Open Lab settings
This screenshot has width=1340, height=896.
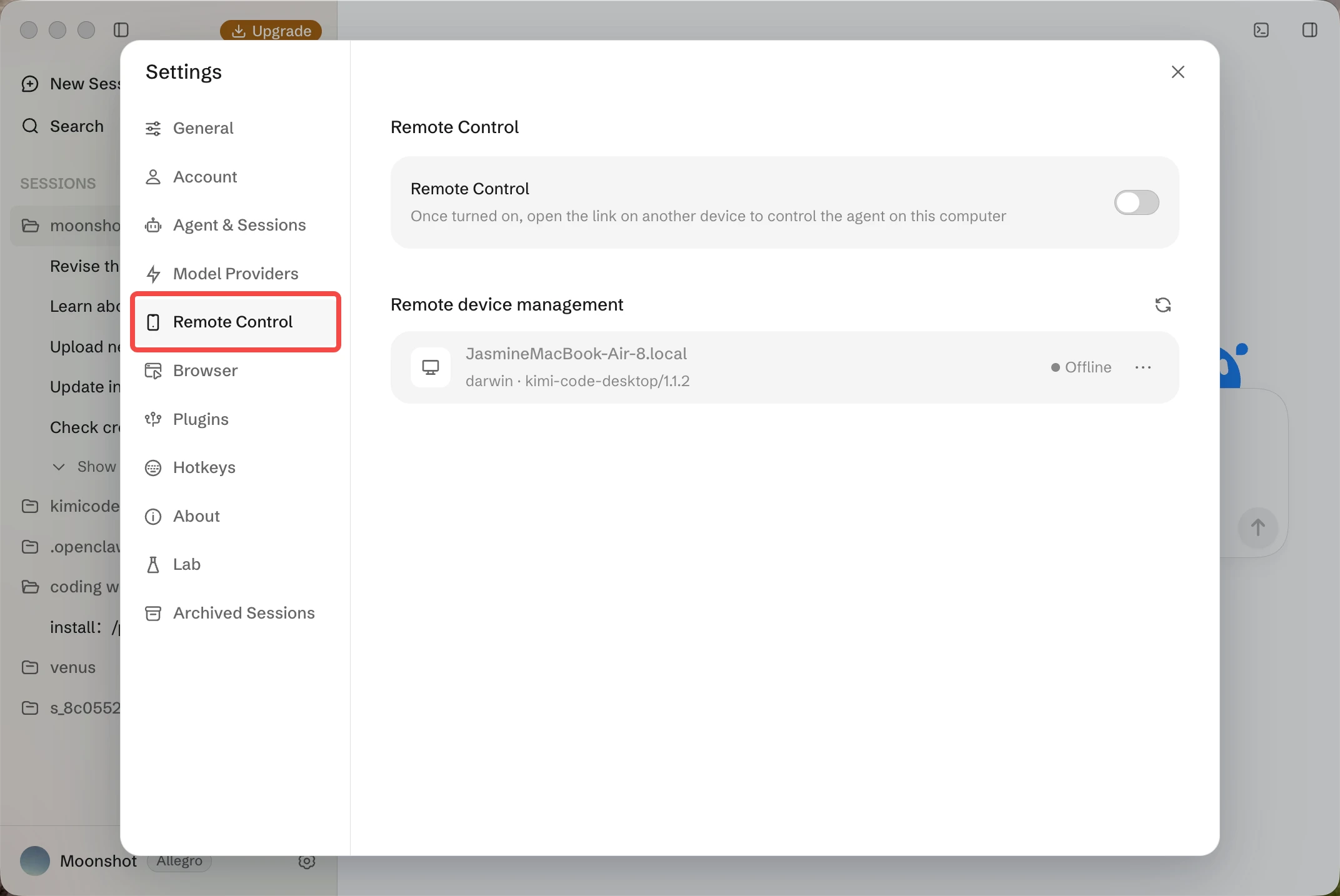click(235, 564)
